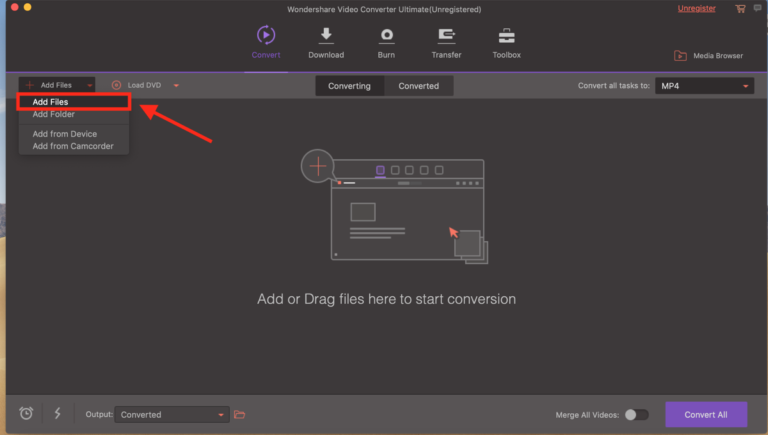Viewport: 768px width, 435px height.
Task: Click the Unregister link
Action: coord(696,9)
